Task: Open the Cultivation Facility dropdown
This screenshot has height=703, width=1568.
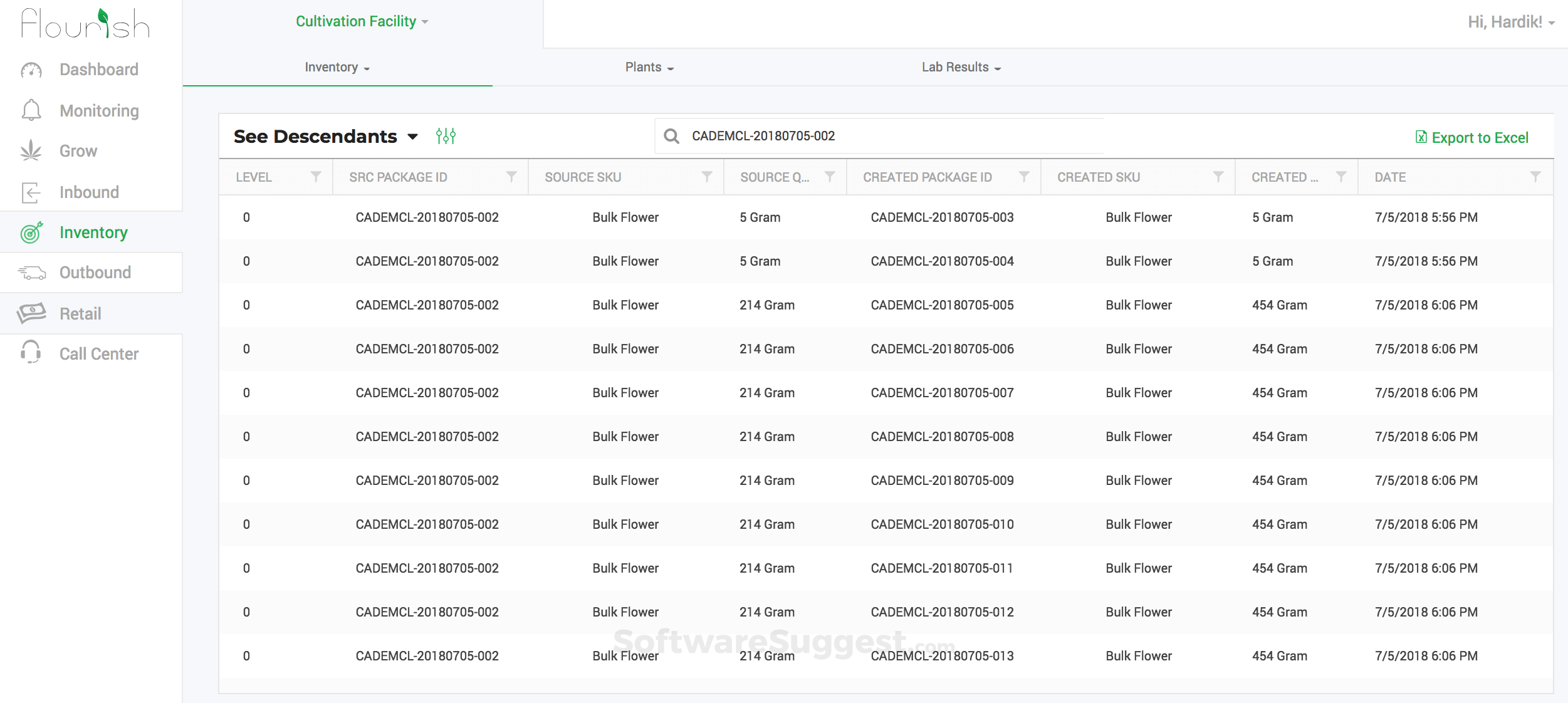Action: click(x=362, y=21)
